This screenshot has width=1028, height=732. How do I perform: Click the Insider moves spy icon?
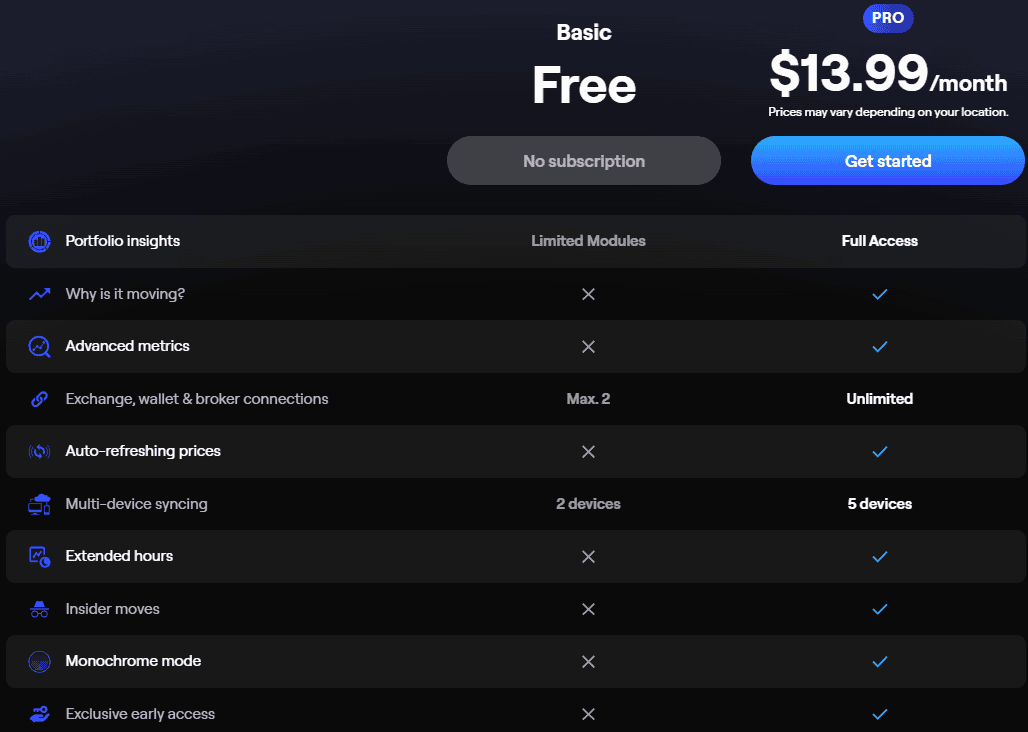39,609
